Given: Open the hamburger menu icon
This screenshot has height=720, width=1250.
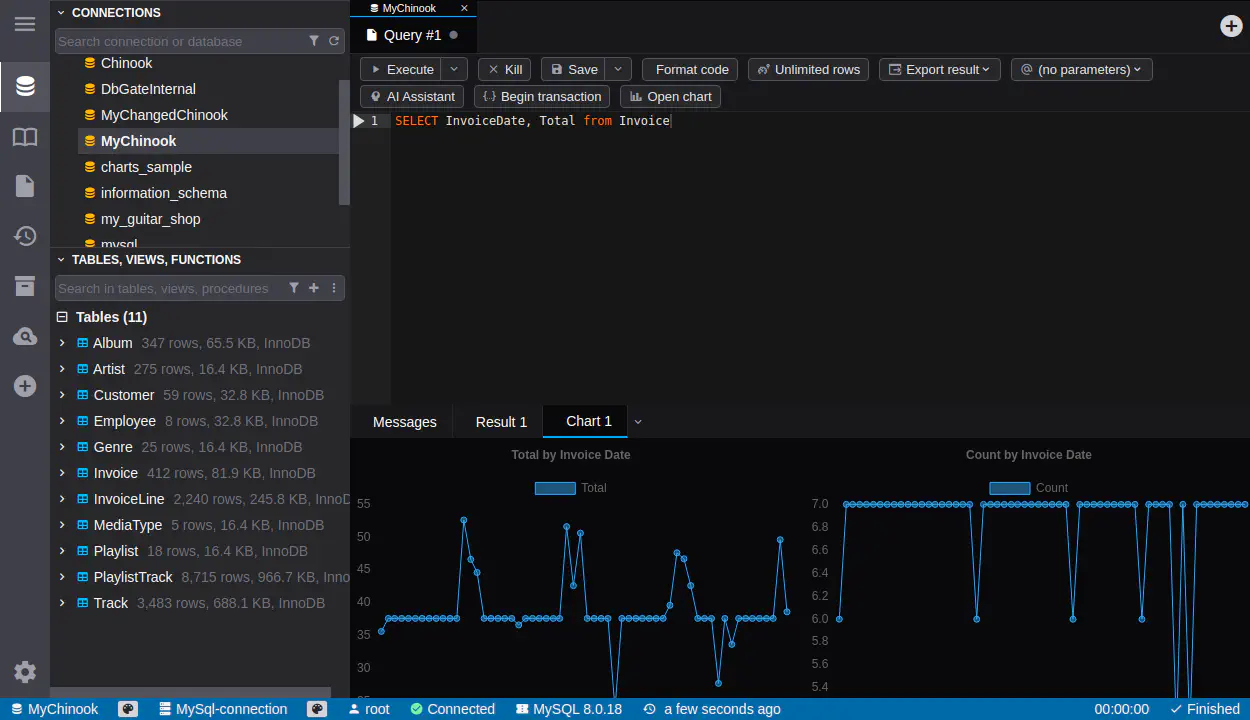Looking at the screenshot, I should 25,24.
